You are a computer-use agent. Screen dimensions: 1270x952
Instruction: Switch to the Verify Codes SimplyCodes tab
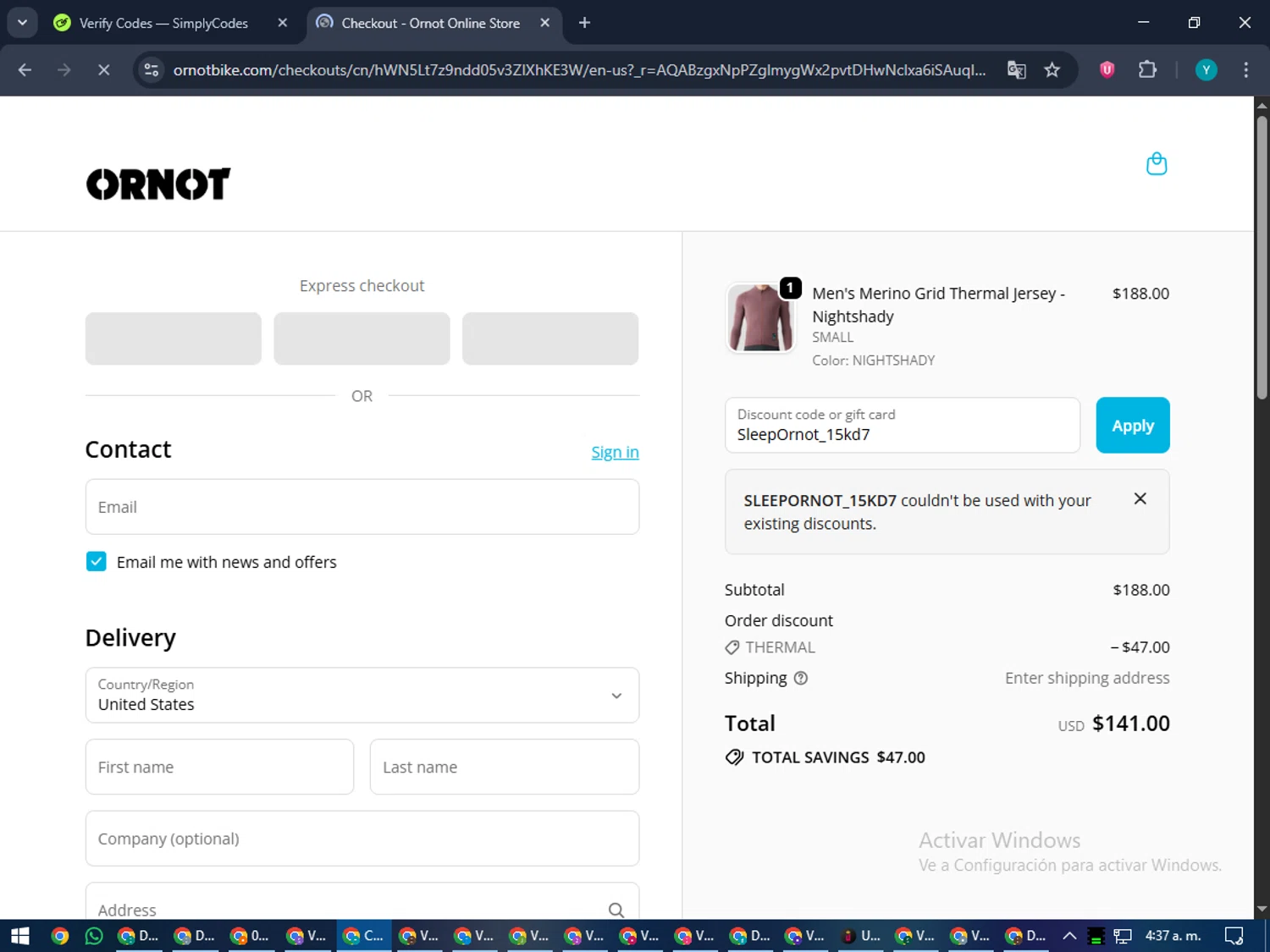point(163,23)
